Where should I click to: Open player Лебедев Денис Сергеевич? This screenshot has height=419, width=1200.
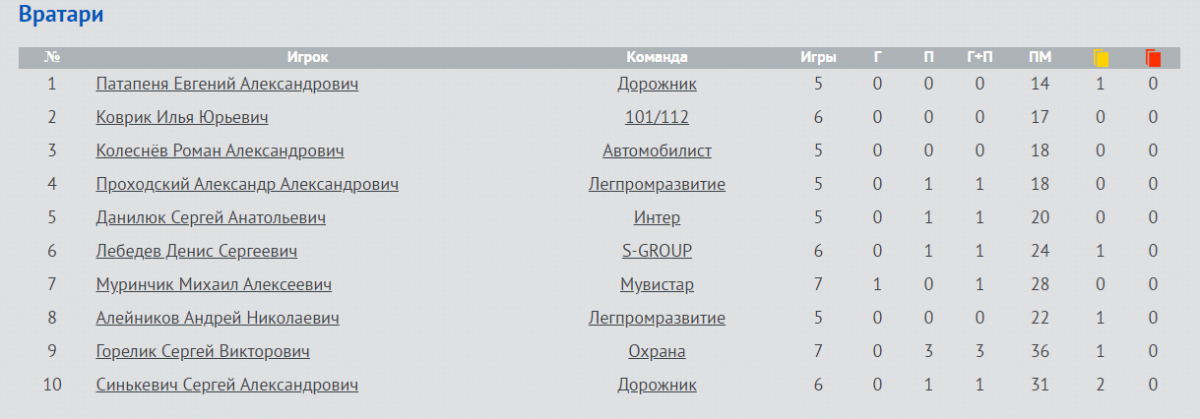(196, 252)
